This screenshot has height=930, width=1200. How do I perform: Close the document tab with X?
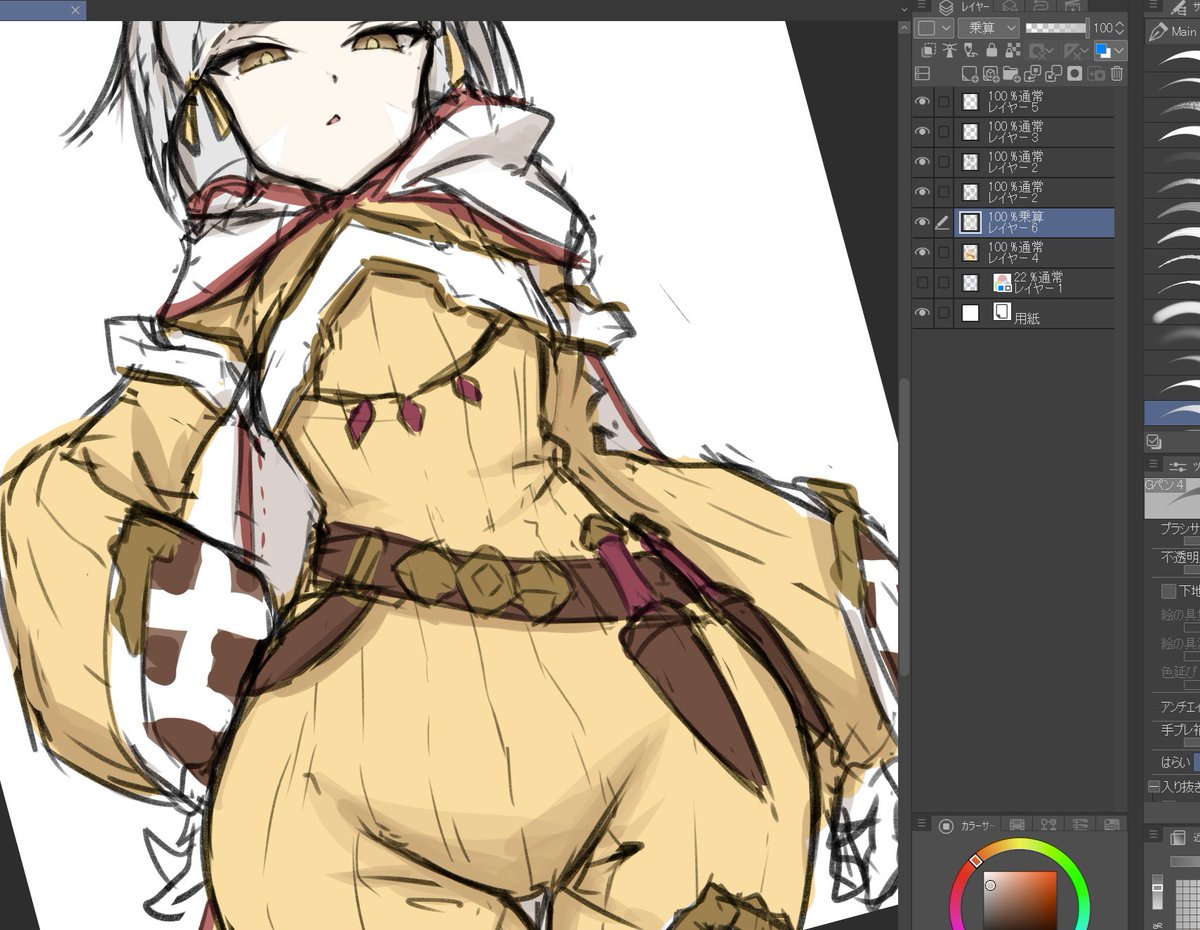(76, 10)
